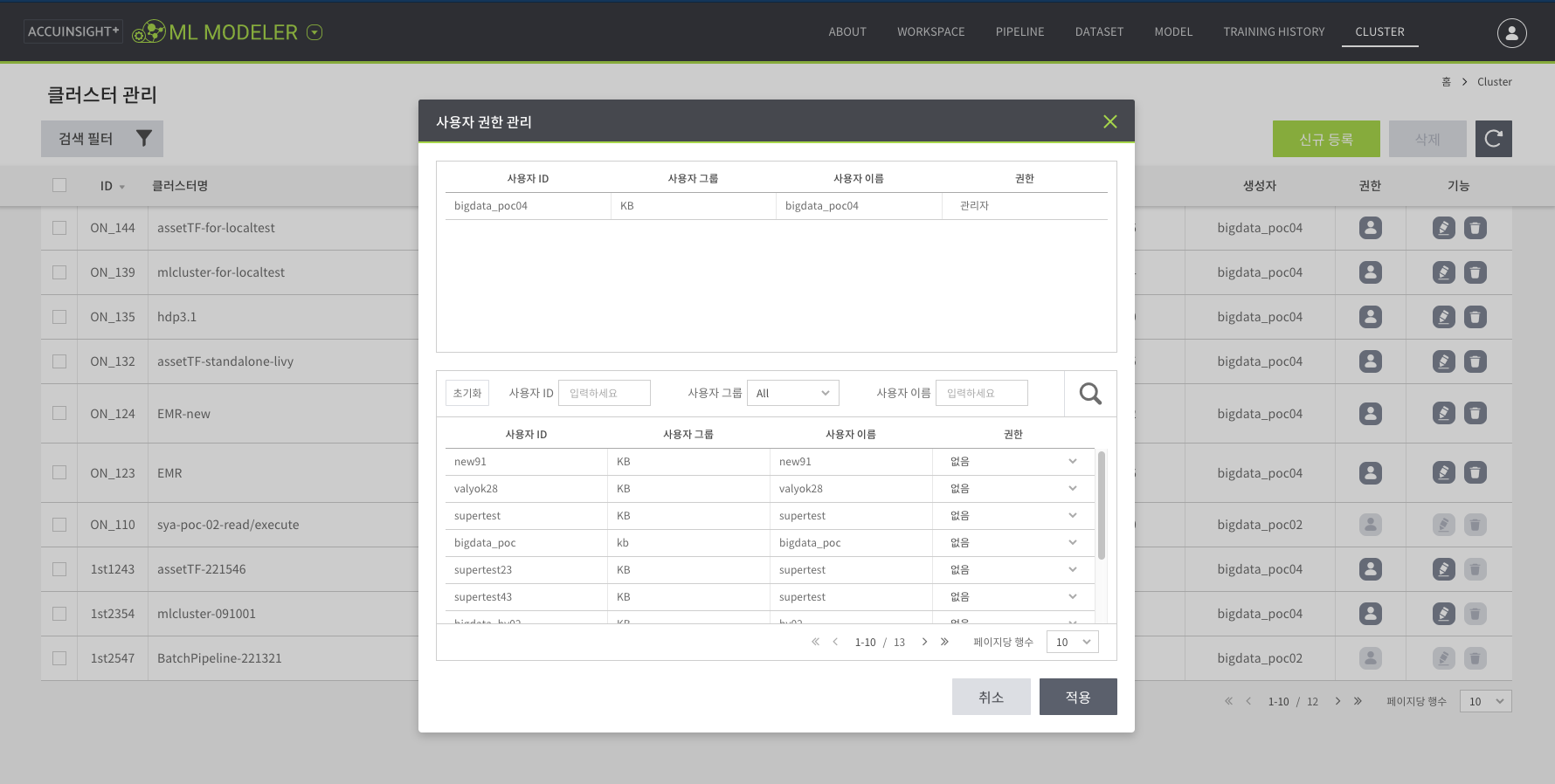Screen dimensions: 1555x784
Task: Open rows-per-page dropdown in cluster list
Action: tap(1486, 701)
